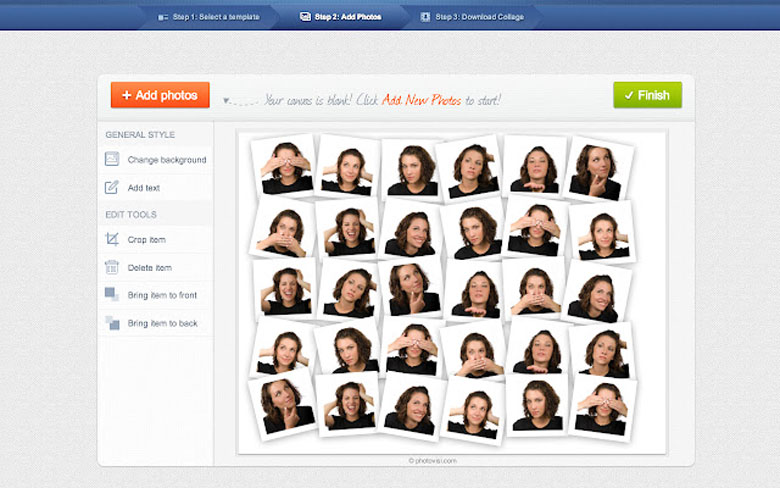Click the Change background picture icon

coord(112,159)
